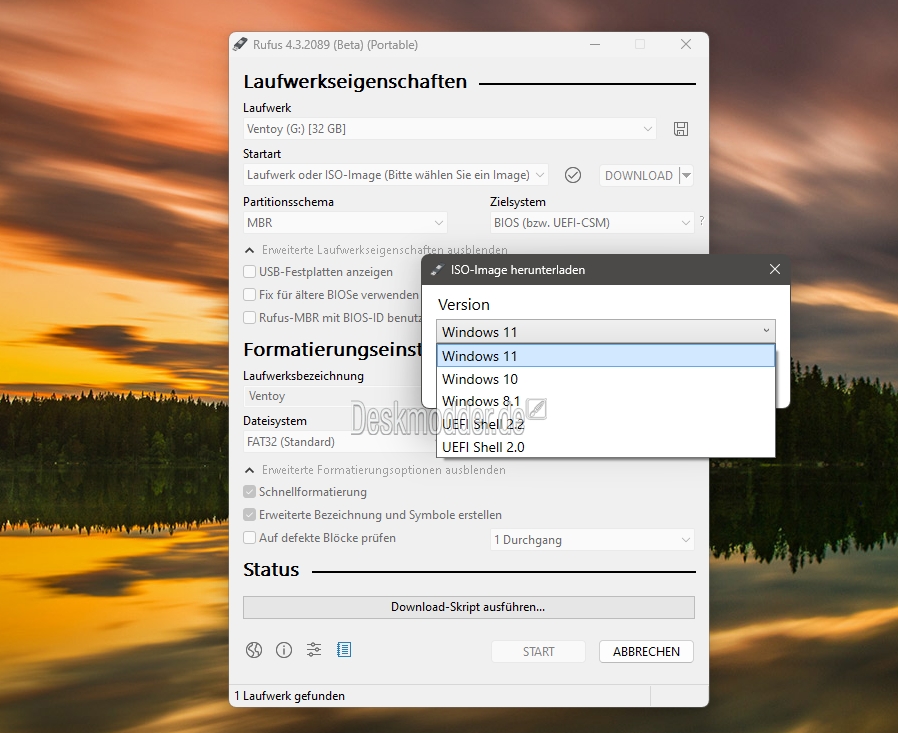Open the settings sliders icon
This screenshot has height=733, width=898.
point(314,650)
